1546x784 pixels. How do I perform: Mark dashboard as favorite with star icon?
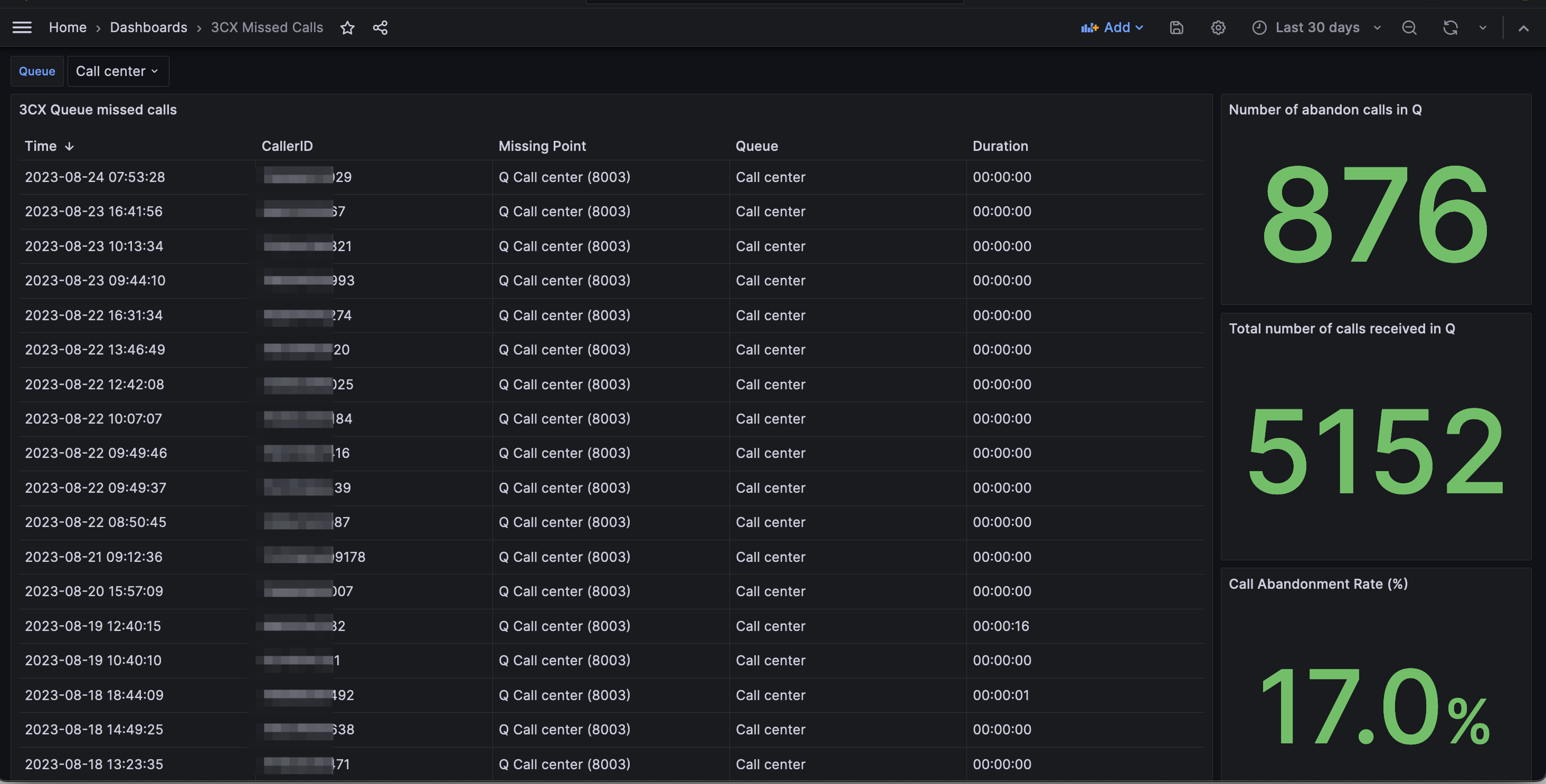click(347, 27)
